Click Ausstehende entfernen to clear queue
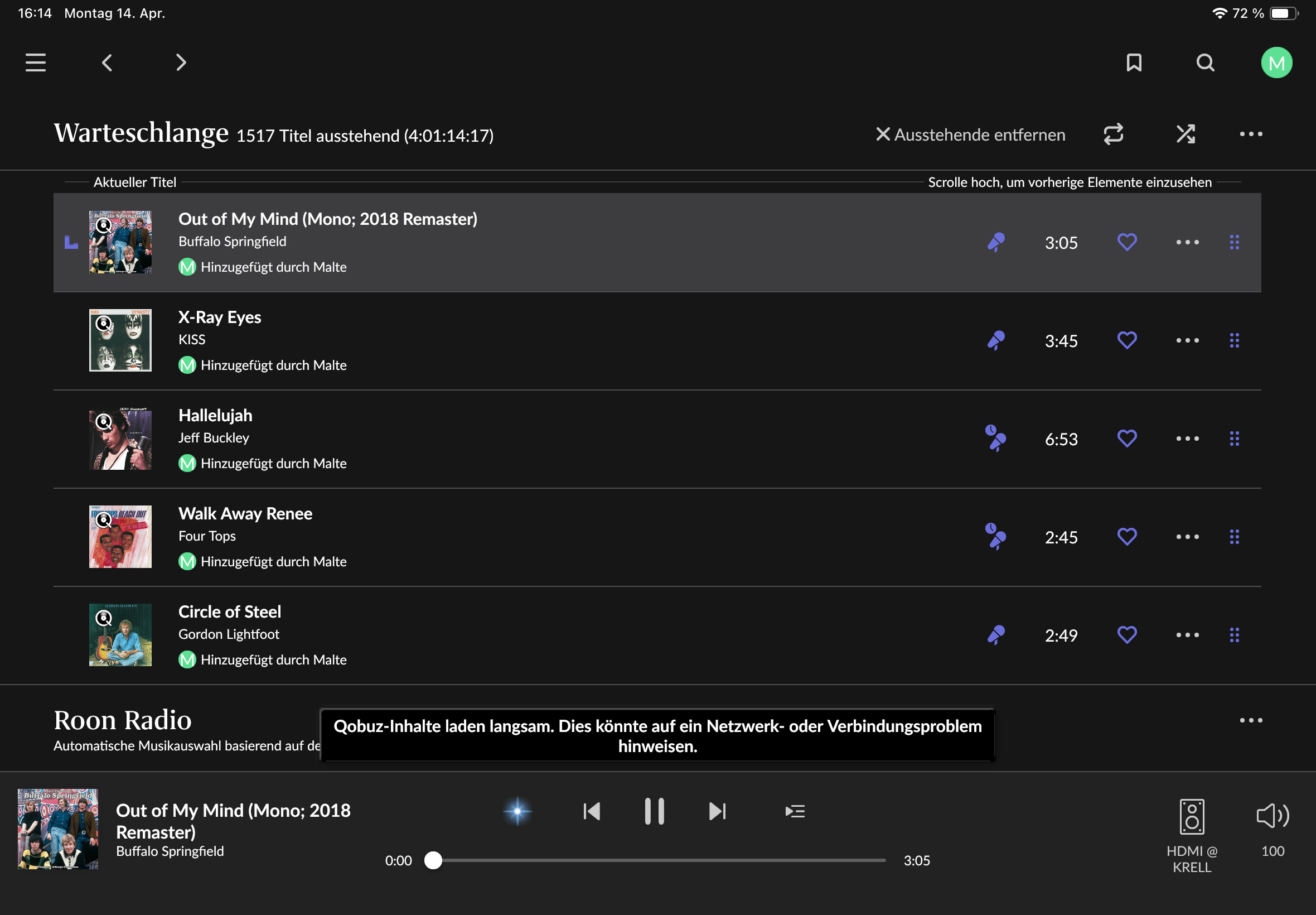Image resolution: width=1316 pixels, height=915 pixels. (970, 134)
